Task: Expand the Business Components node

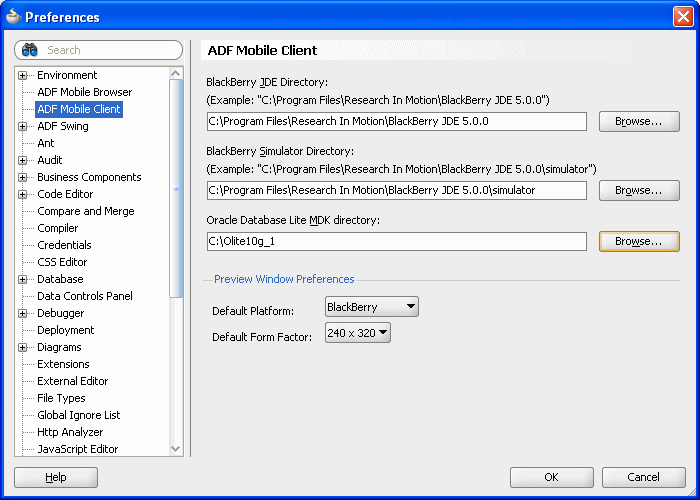Action: 22,177
